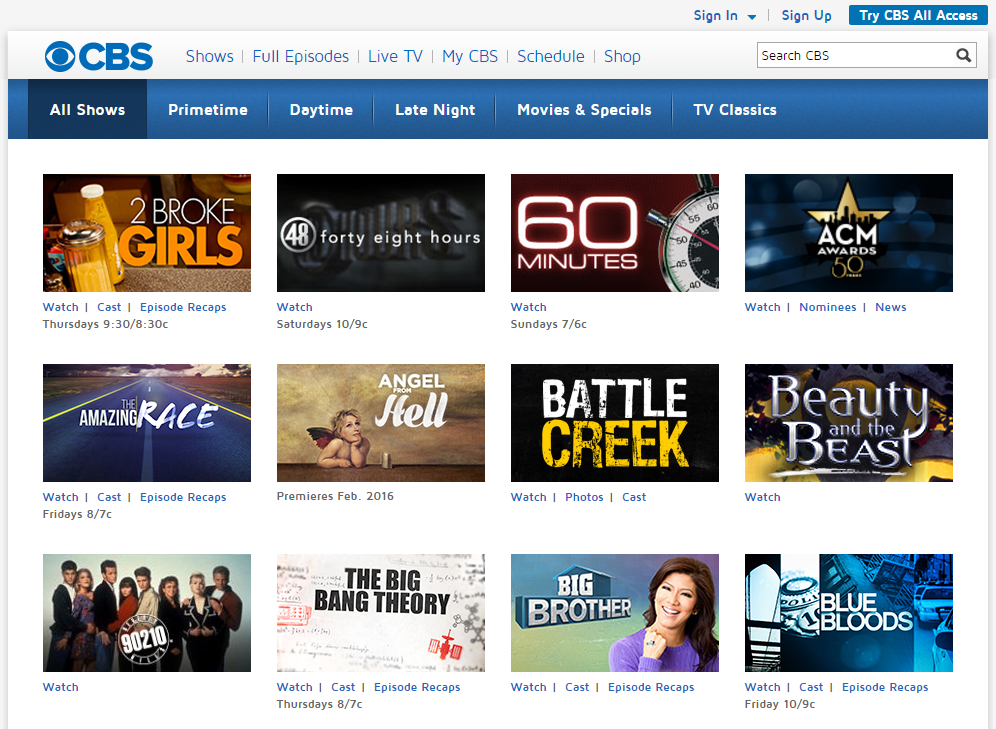Open the Blue Bloods thumbnail
The image size is (996, 729).
[849, 613]
